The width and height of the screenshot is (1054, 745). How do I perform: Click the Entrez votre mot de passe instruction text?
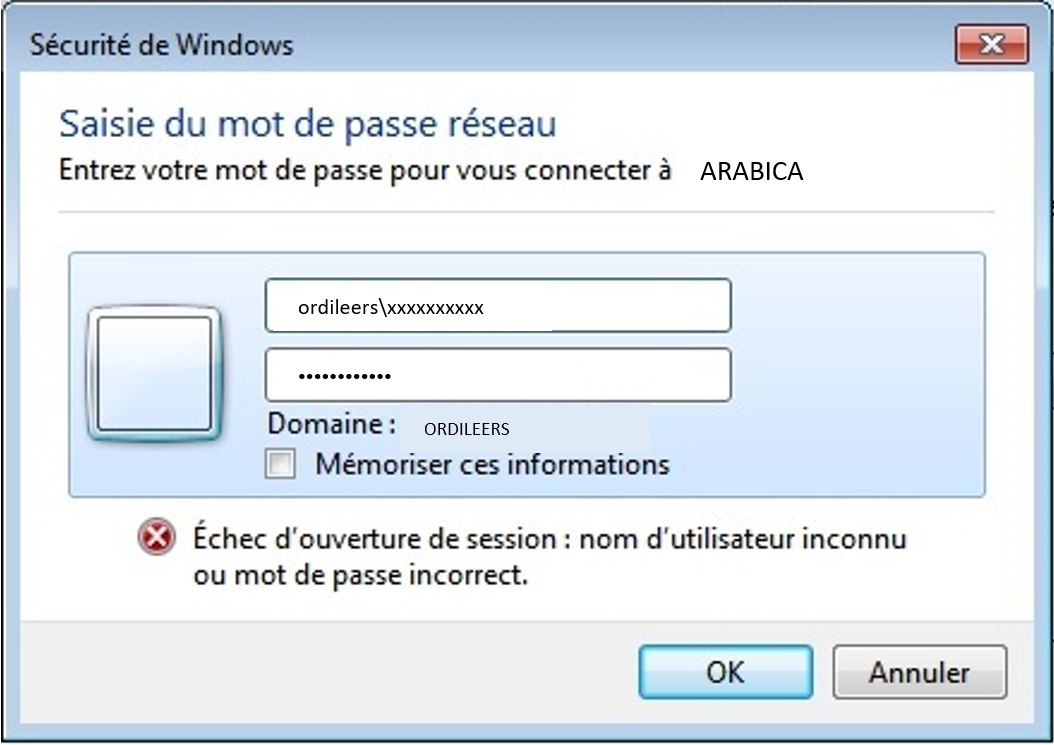(x=365, y=170)
